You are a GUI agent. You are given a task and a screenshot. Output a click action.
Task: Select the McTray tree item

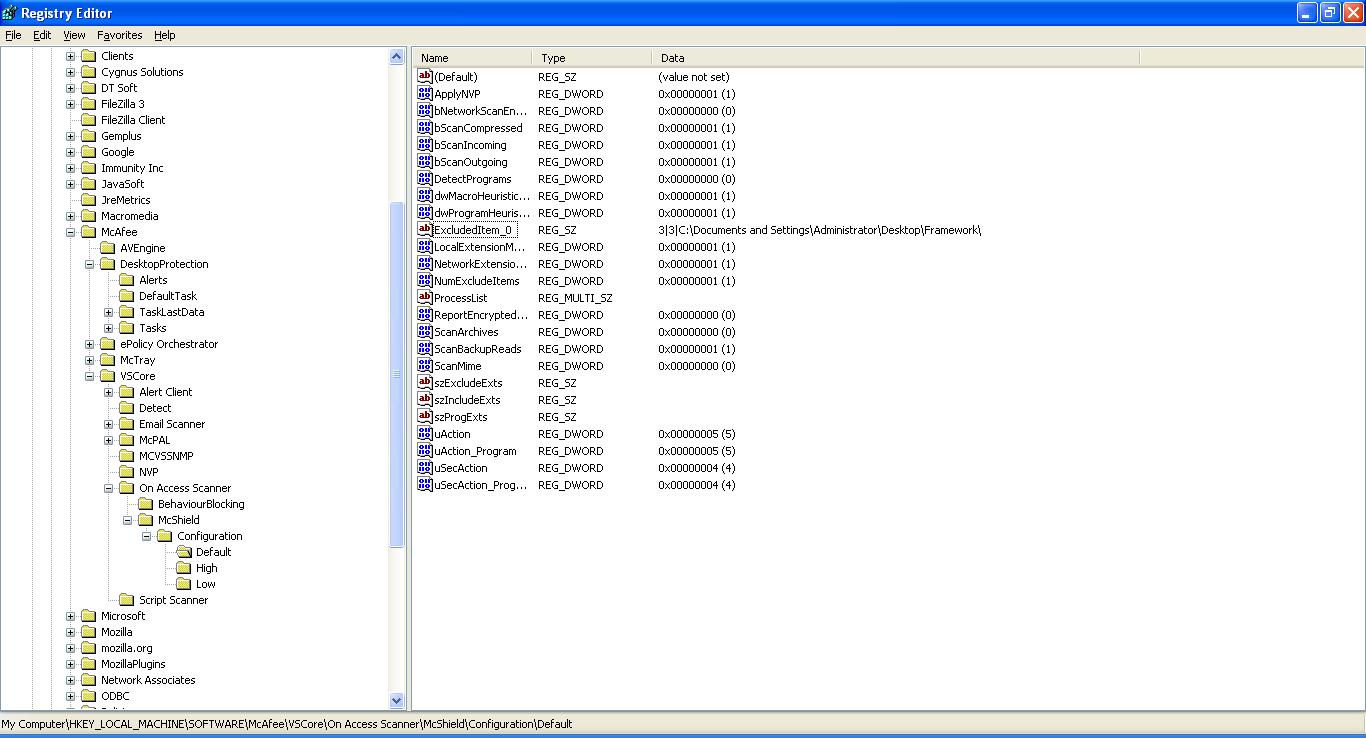point(138,360)
